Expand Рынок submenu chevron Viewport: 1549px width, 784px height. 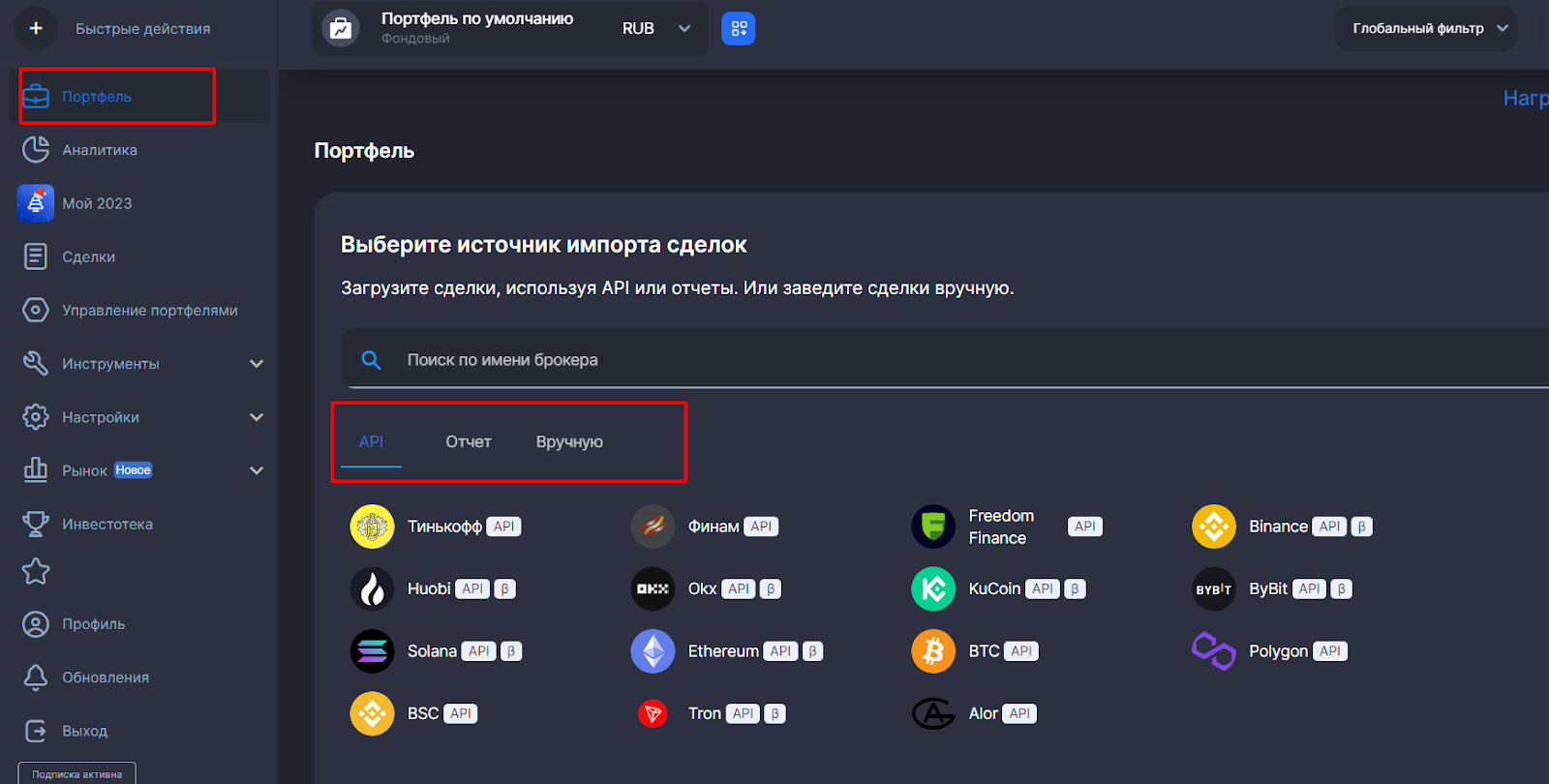click(x=257, y=470)
